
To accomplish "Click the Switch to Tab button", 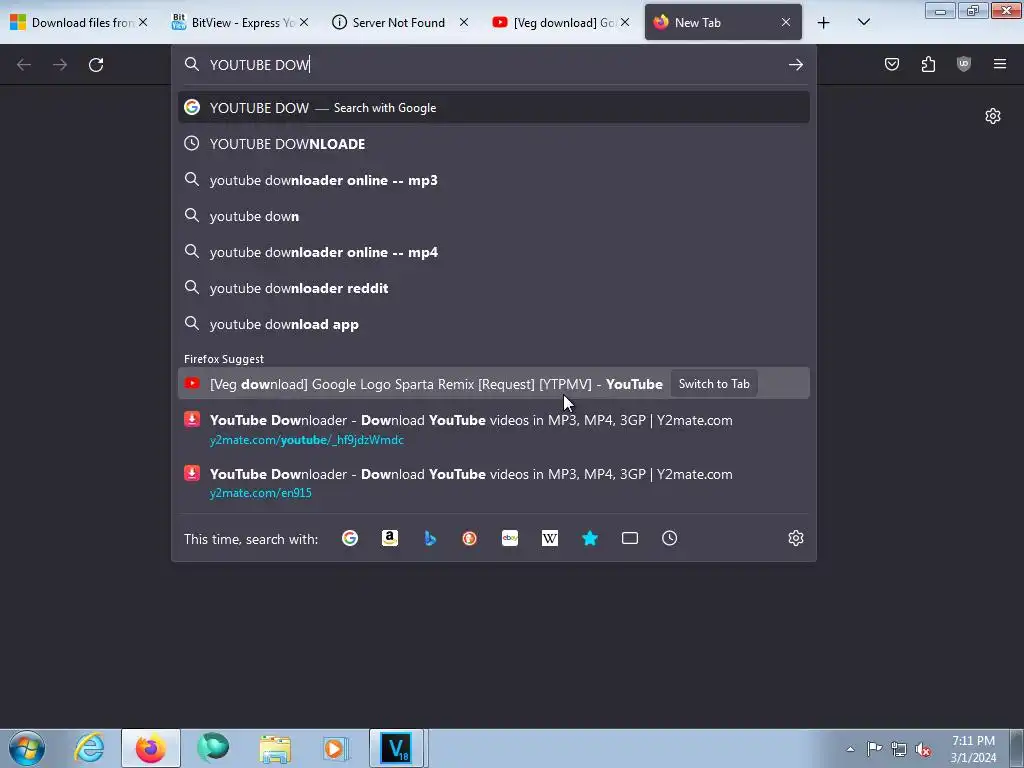I will click(714, 384).
